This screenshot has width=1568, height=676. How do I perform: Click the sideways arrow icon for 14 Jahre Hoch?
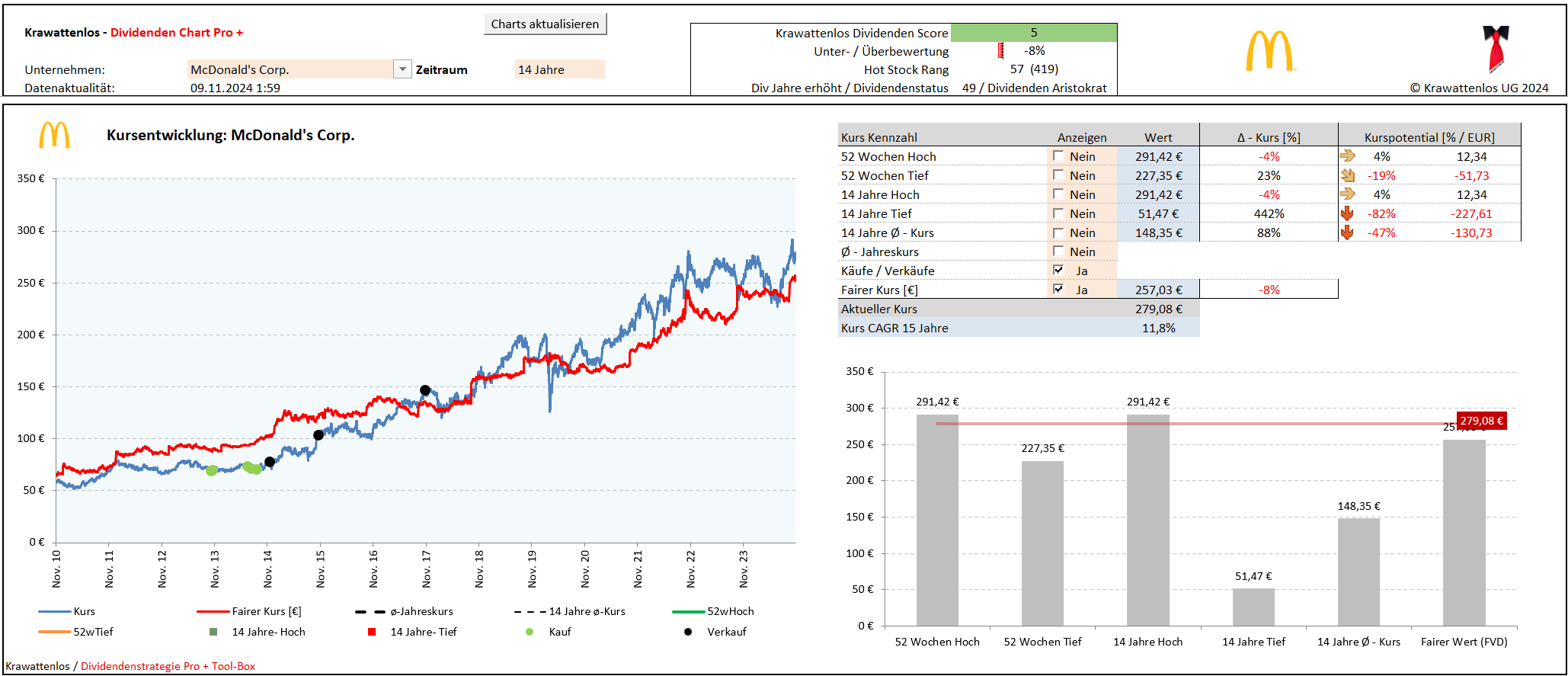pos(1348,194)
